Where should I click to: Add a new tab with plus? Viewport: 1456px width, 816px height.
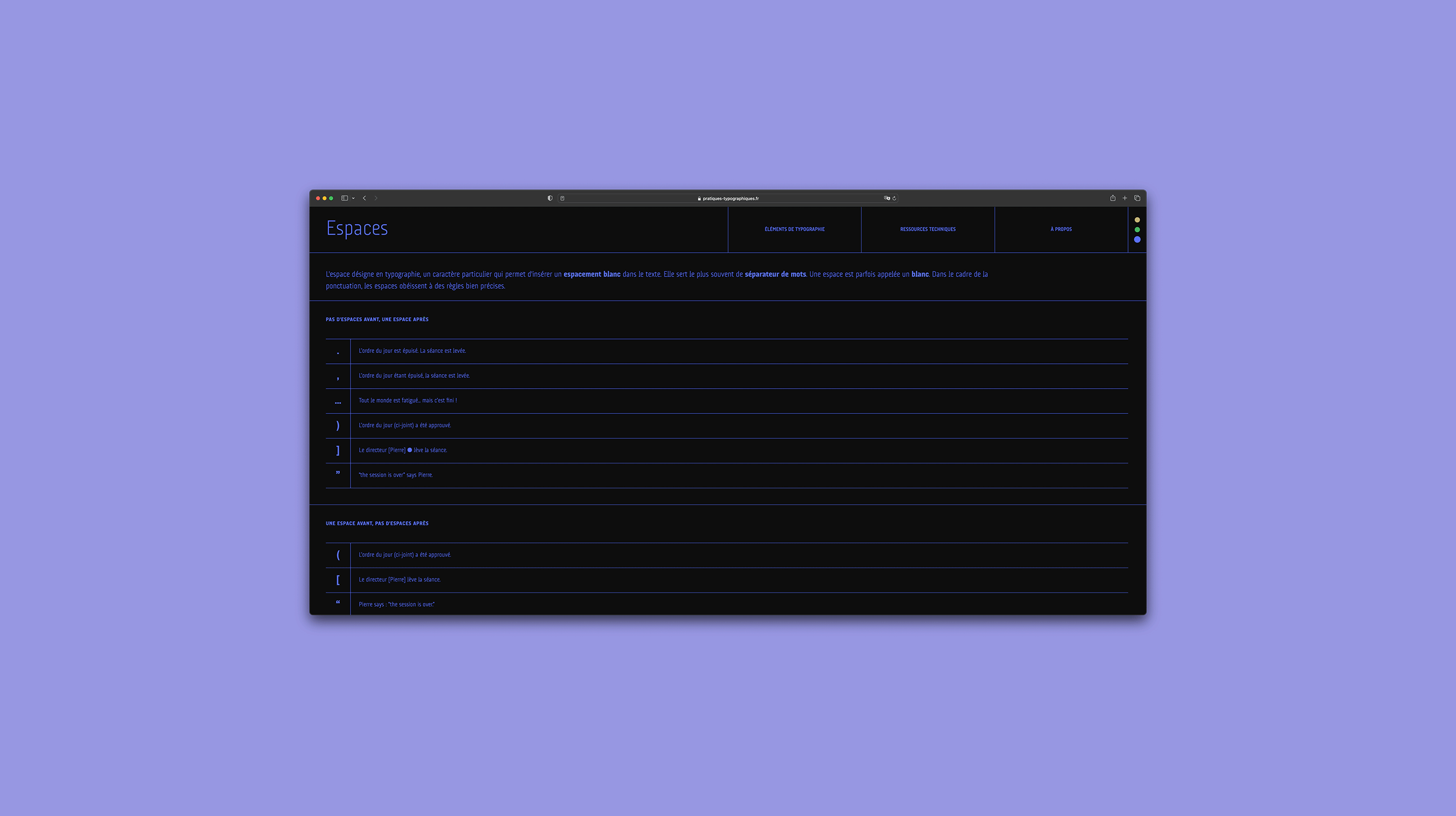coord(1125,198)
